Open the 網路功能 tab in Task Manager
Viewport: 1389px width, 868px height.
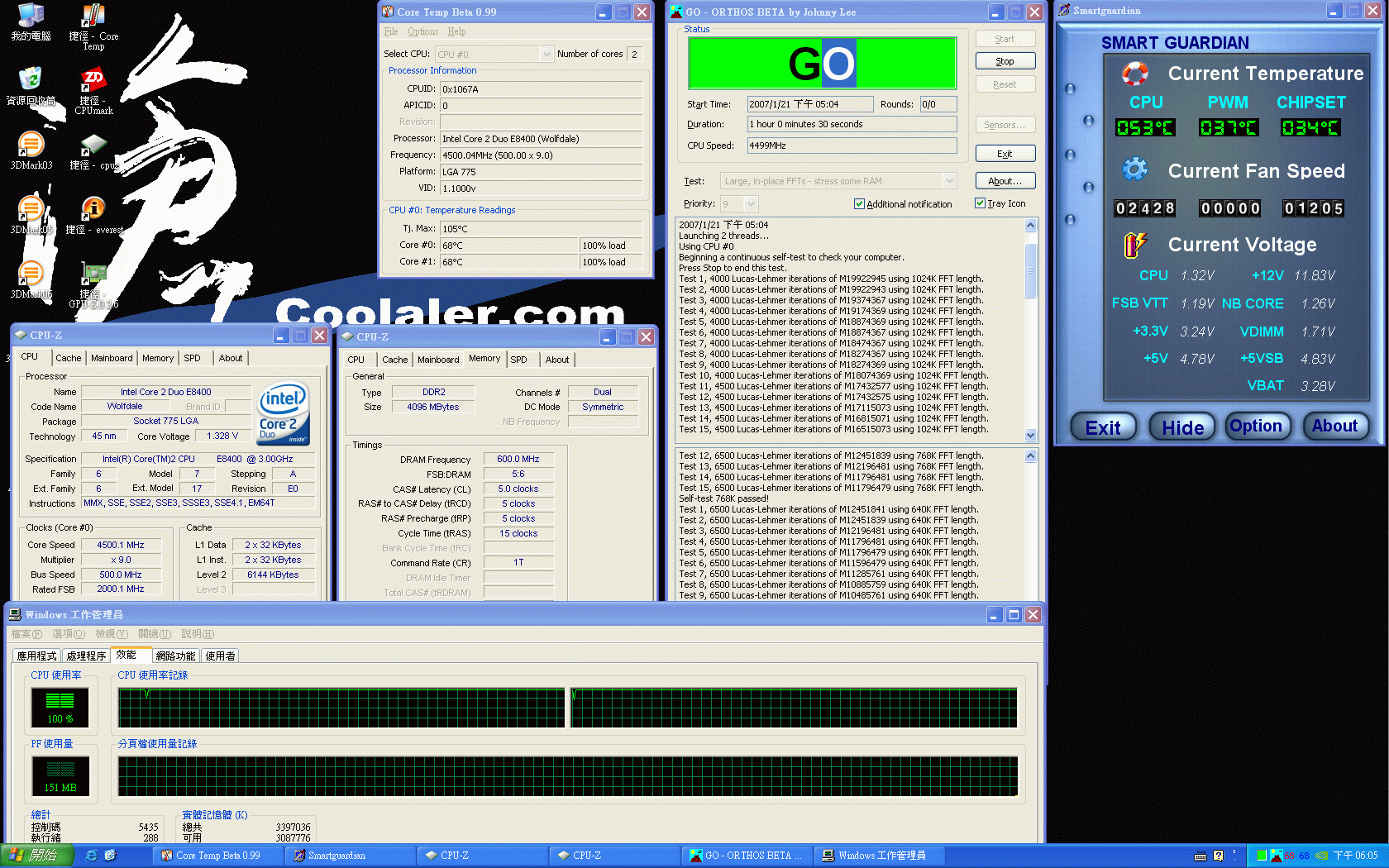175,656
